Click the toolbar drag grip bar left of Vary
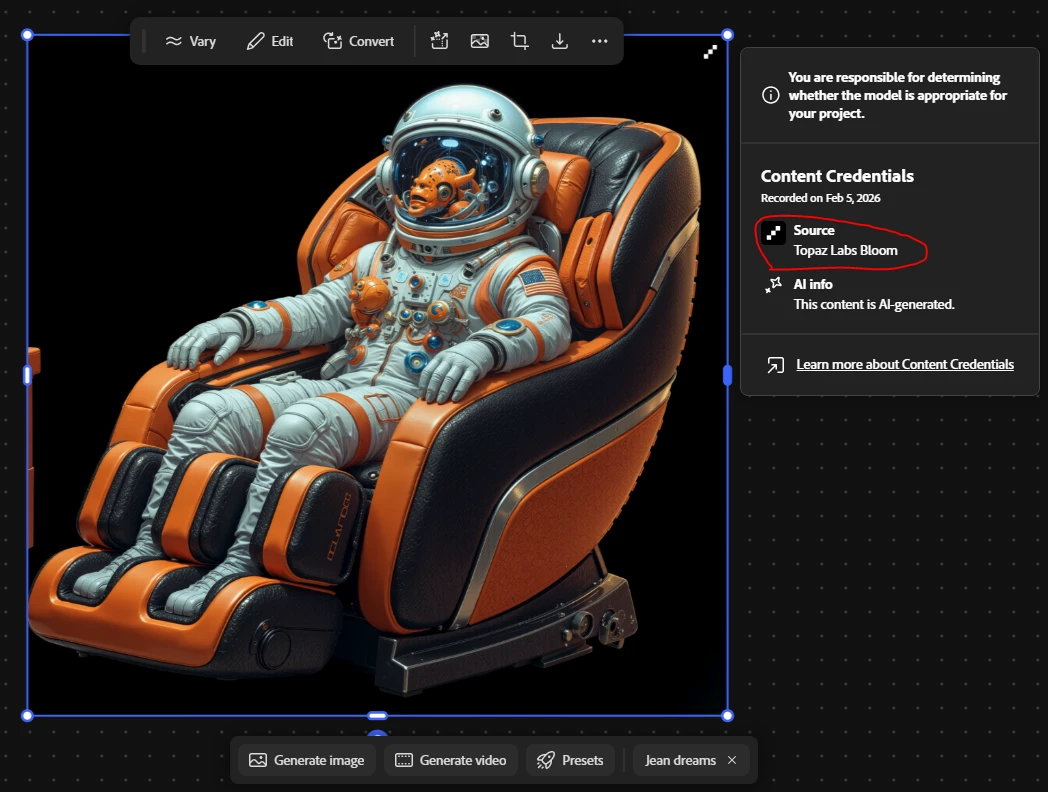 [144, 41]
